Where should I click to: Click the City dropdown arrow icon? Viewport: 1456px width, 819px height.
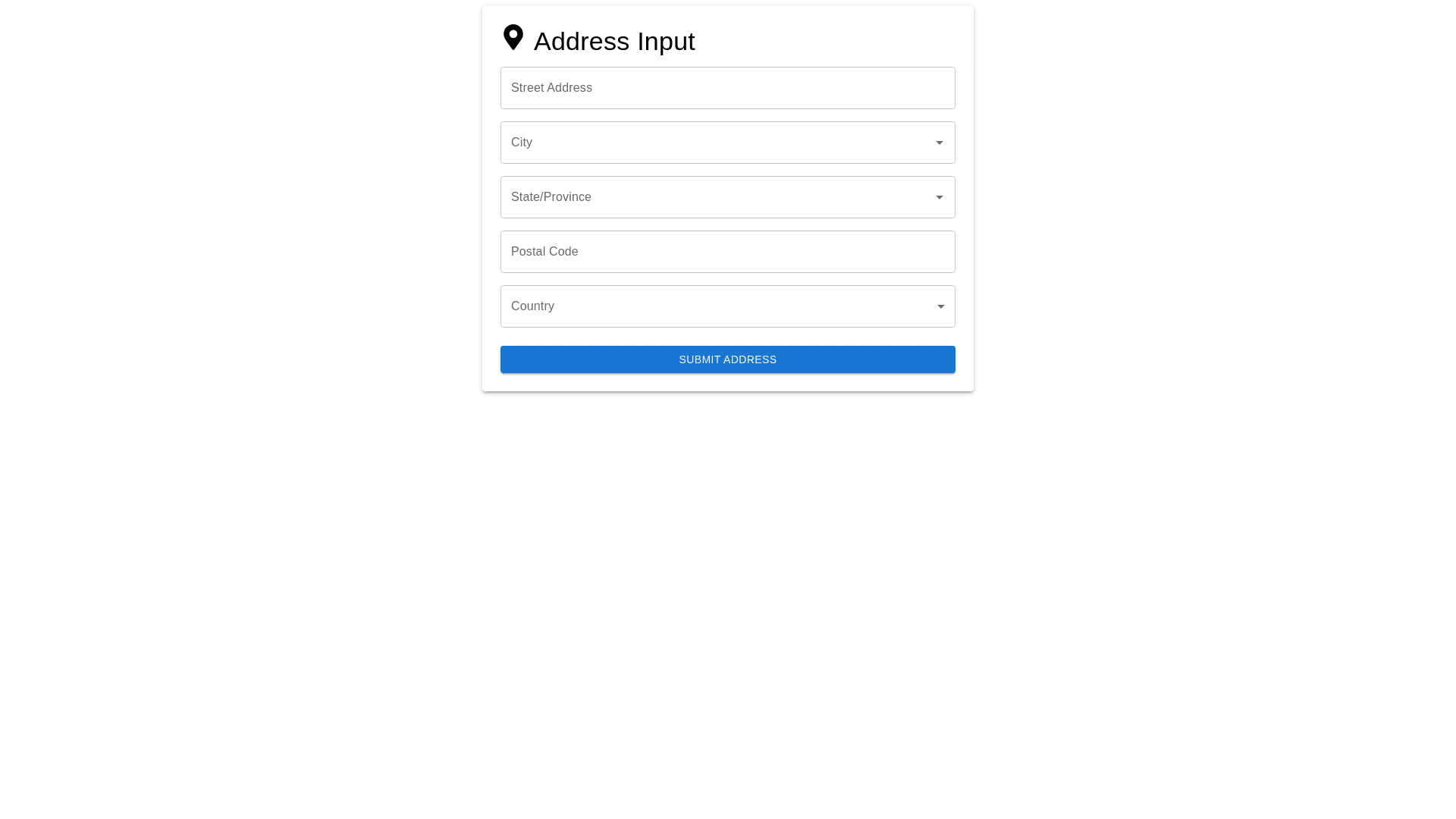tap(940, 143)
